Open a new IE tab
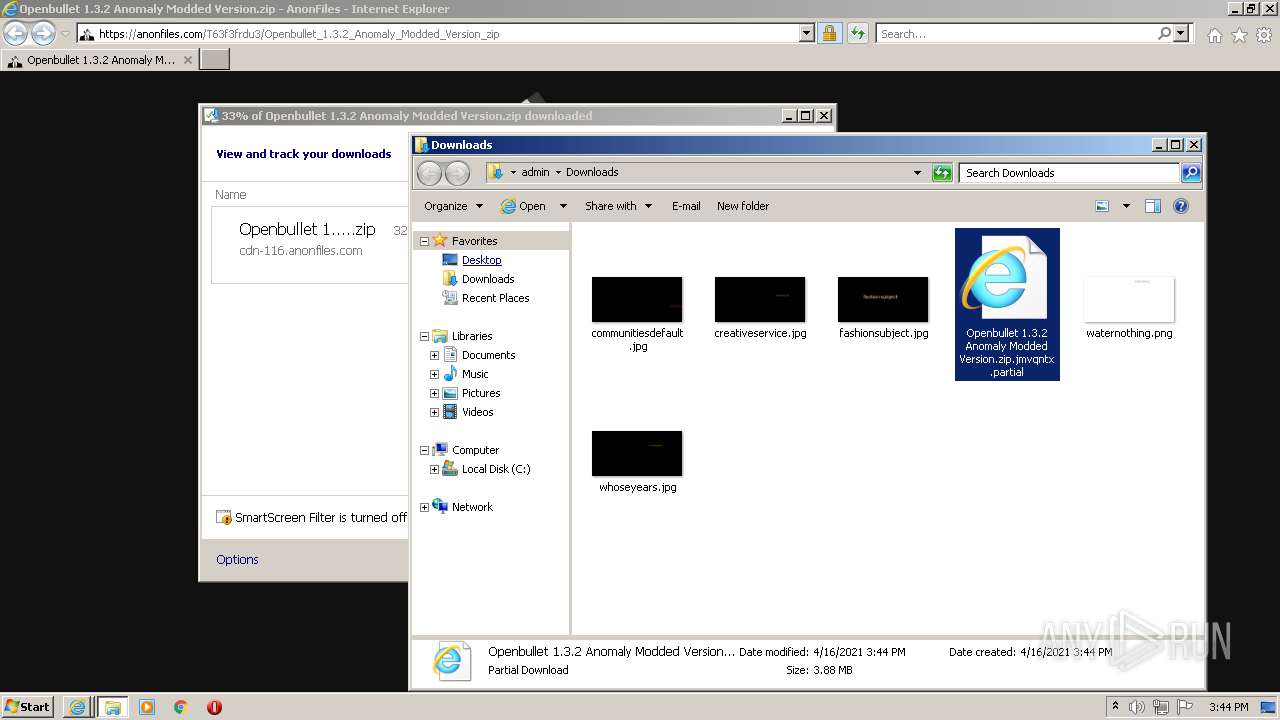1280x720 pixels. point(215,60)
